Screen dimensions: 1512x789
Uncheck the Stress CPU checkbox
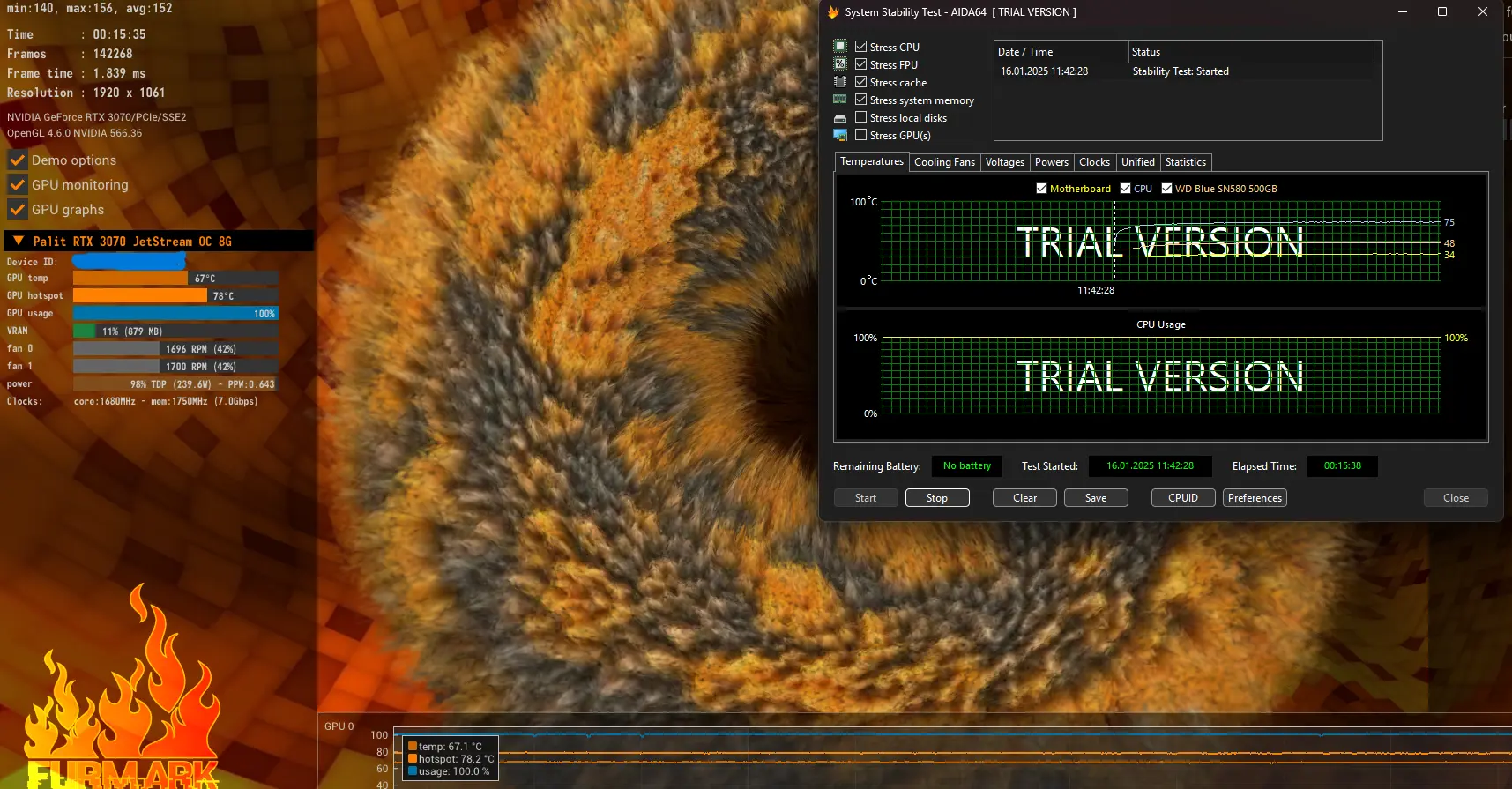(x=861, y=47)
